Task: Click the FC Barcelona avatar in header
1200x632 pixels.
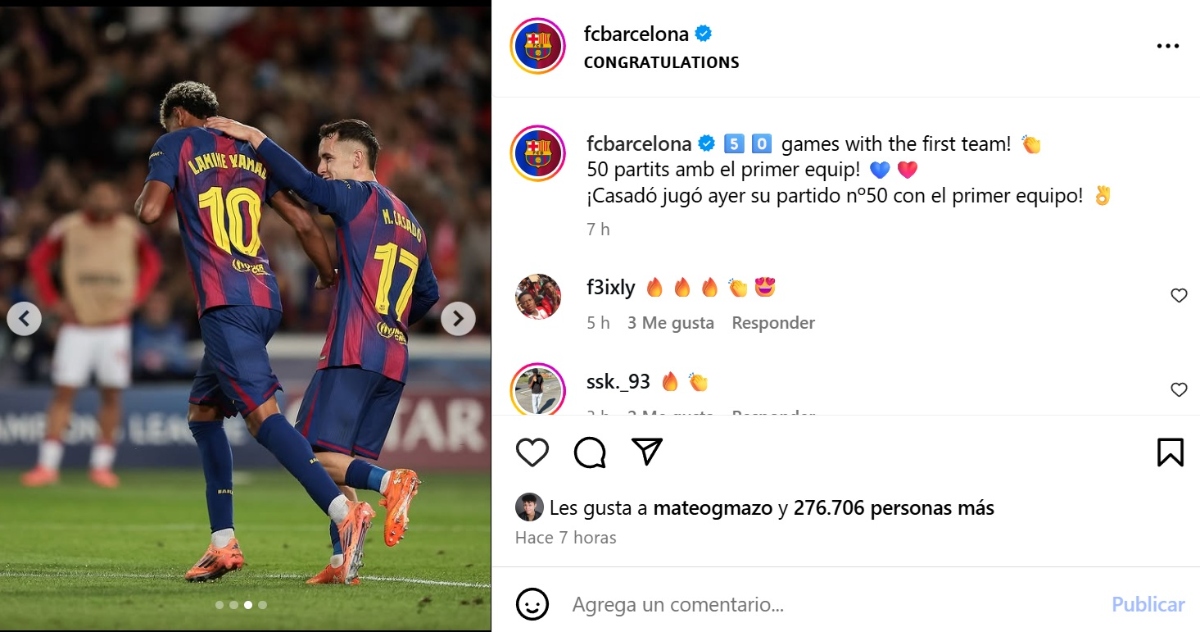Action: click(538, 46)
